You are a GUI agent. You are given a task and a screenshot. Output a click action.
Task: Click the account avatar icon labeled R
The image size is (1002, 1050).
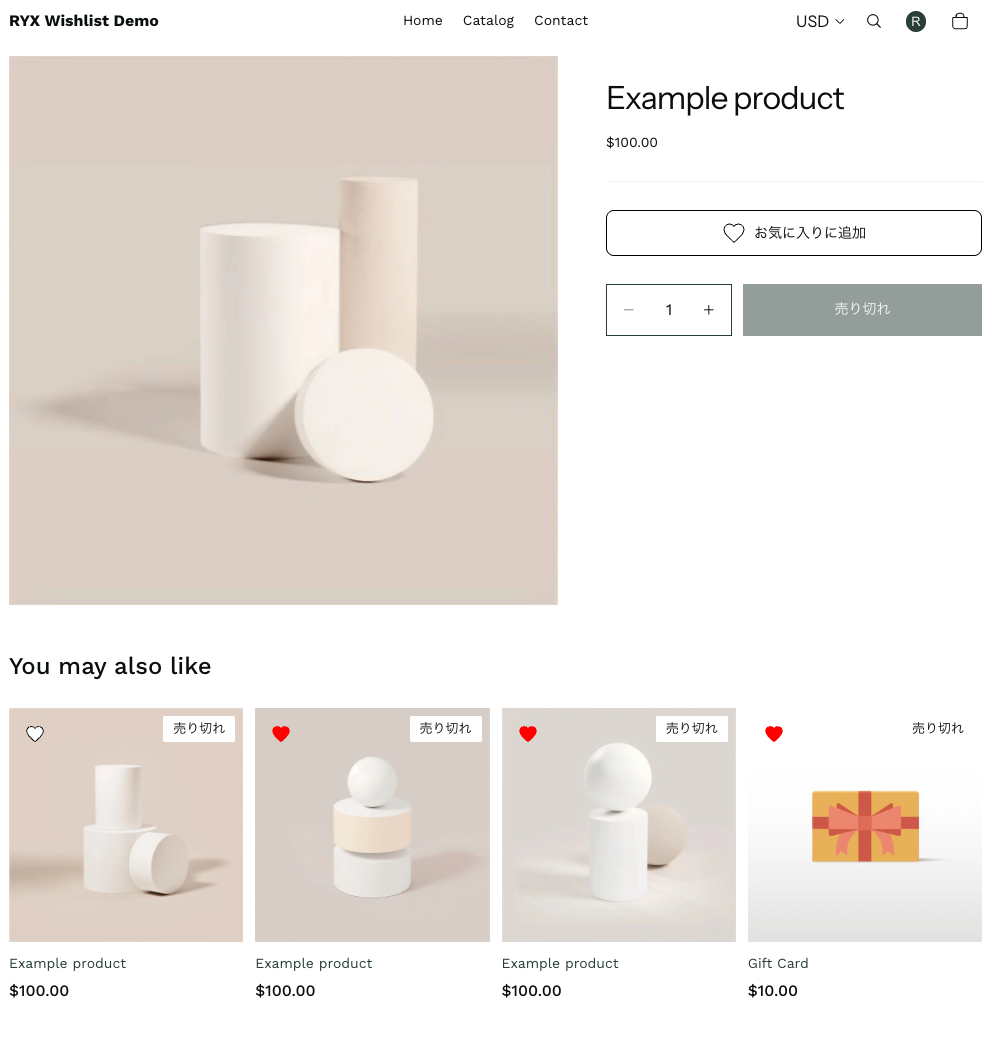(x=915, y=21)
